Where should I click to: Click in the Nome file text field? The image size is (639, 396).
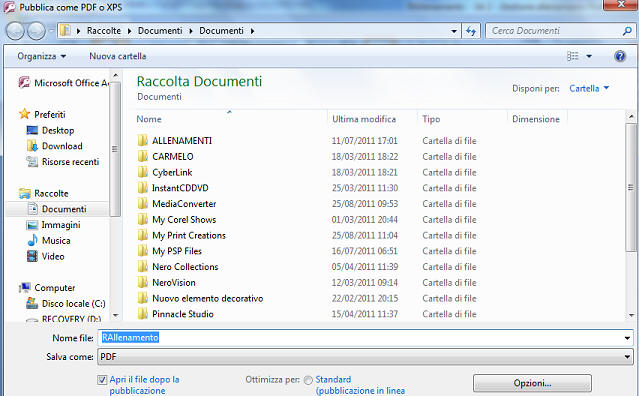pyautogui.click(x=360, y=338)
